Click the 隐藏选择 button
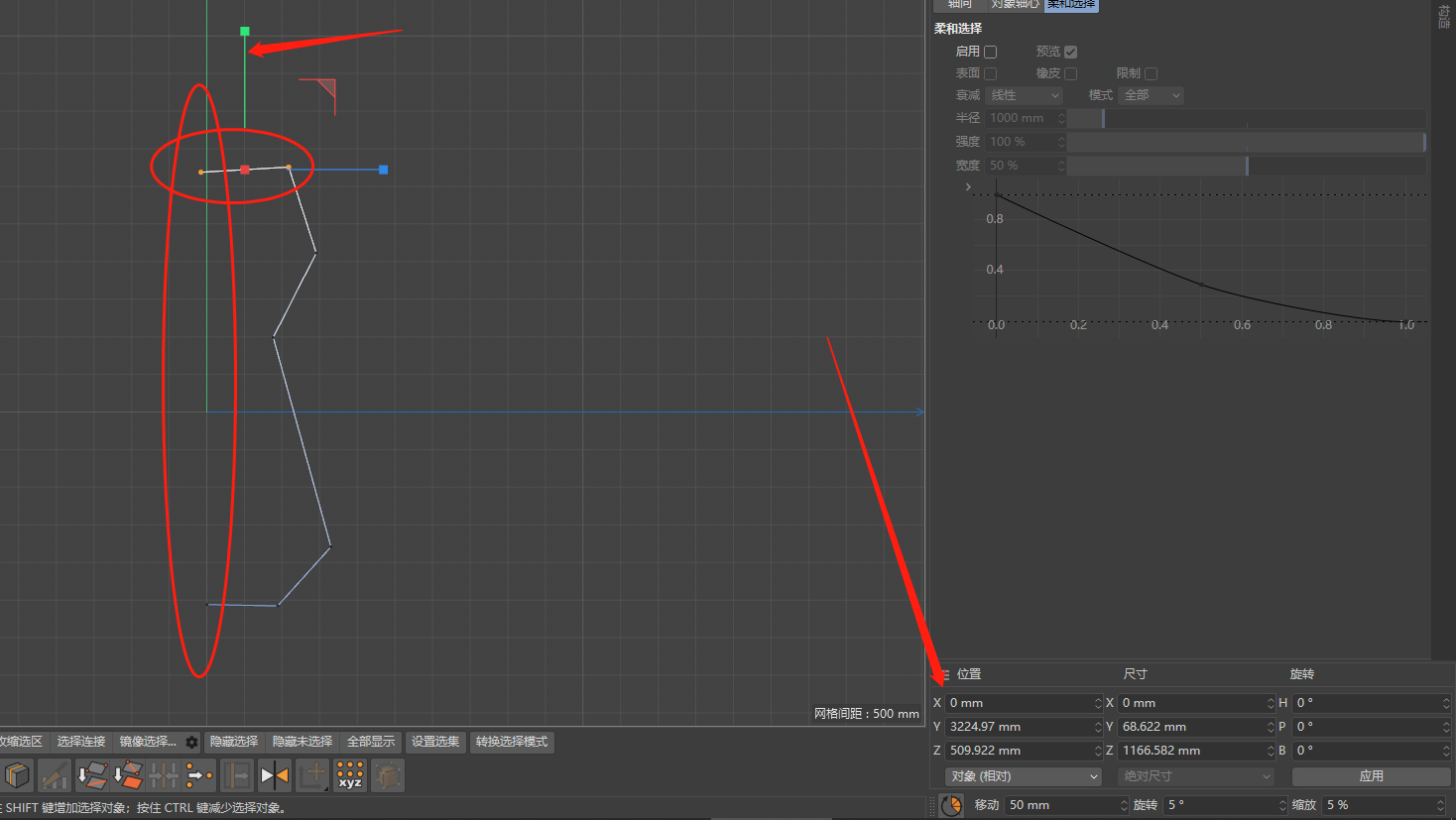The height and width of the screenshot is (820, 1456). tap(234, 742)
